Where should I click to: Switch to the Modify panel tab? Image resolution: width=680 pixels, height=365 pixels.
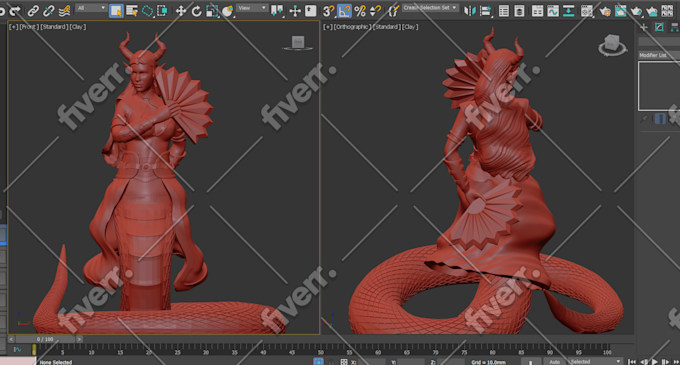pyautogui.click(x=659, y=27)
